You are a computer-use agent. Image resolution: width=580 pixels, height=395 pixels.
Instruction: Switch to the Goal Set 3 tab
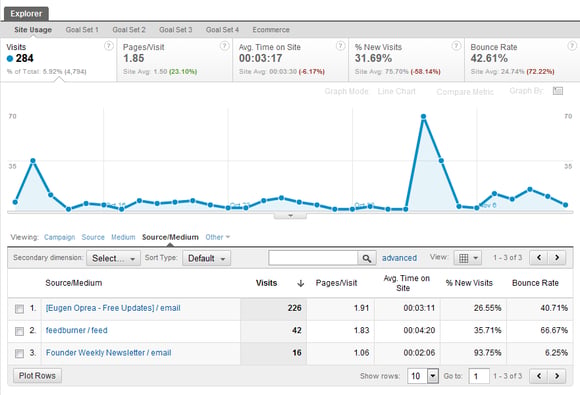click(x=176, y=30)
